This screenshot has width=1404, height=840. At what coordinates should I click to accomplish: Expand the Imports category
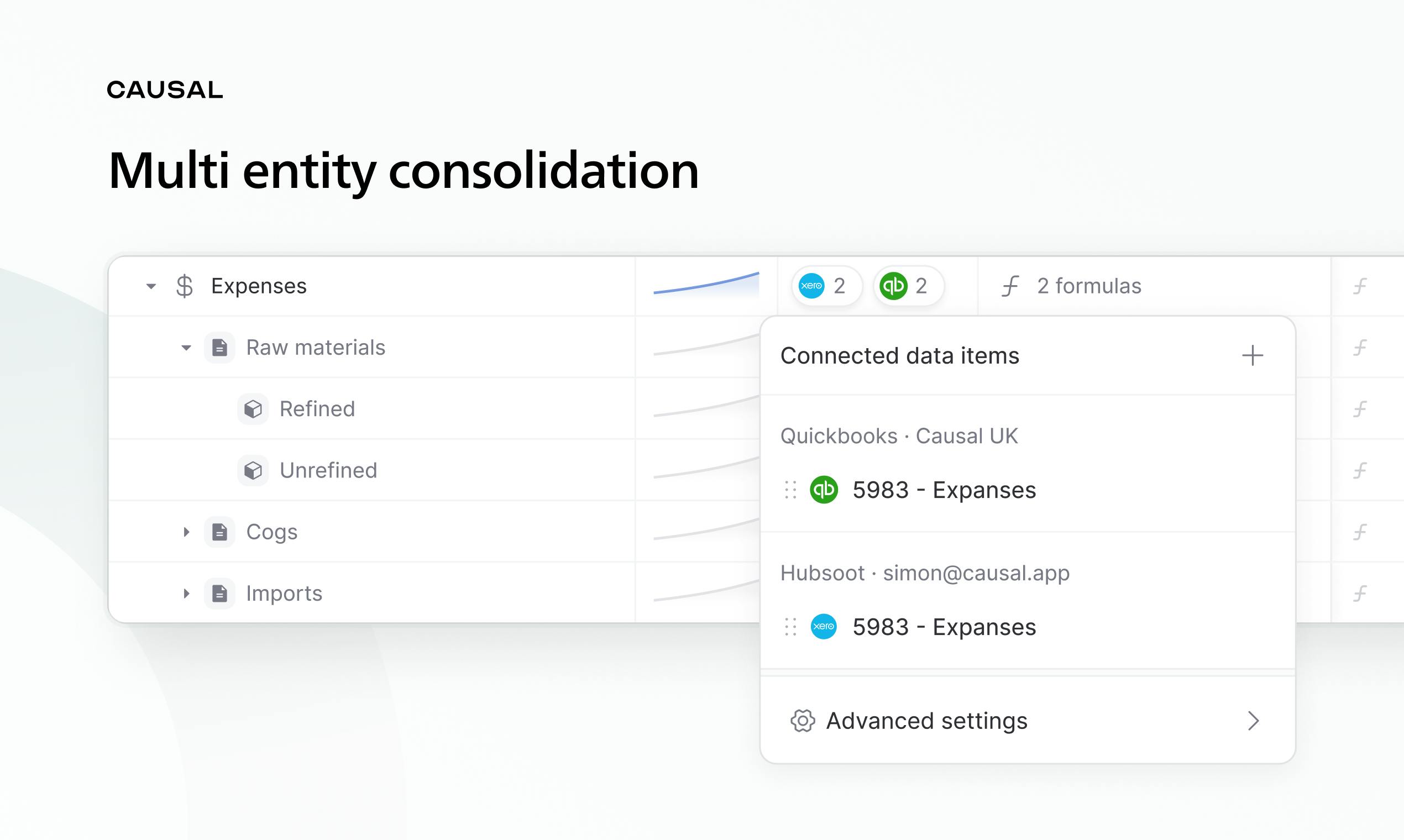[186, 593]
